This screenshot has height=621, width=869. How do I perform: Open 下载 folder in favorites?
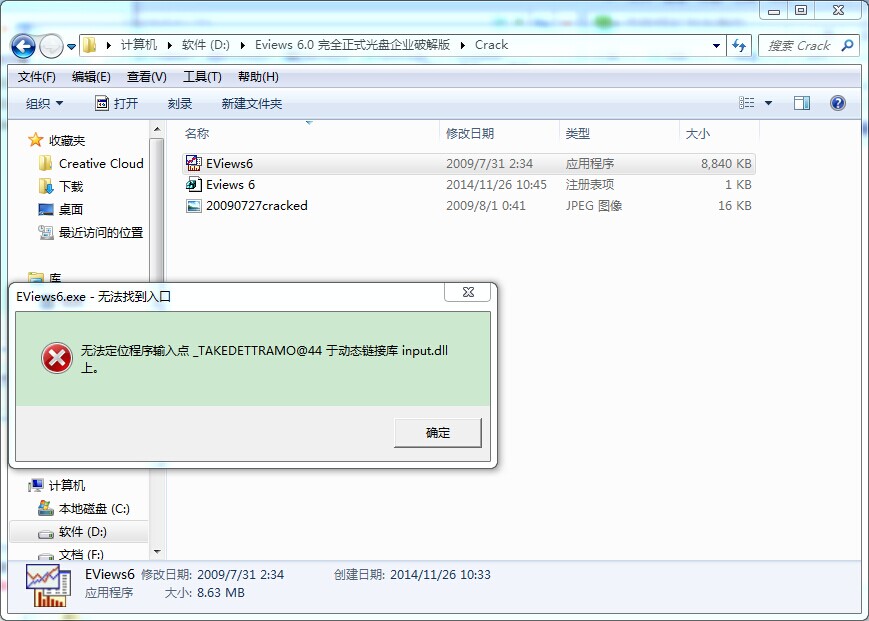(71, 187)
